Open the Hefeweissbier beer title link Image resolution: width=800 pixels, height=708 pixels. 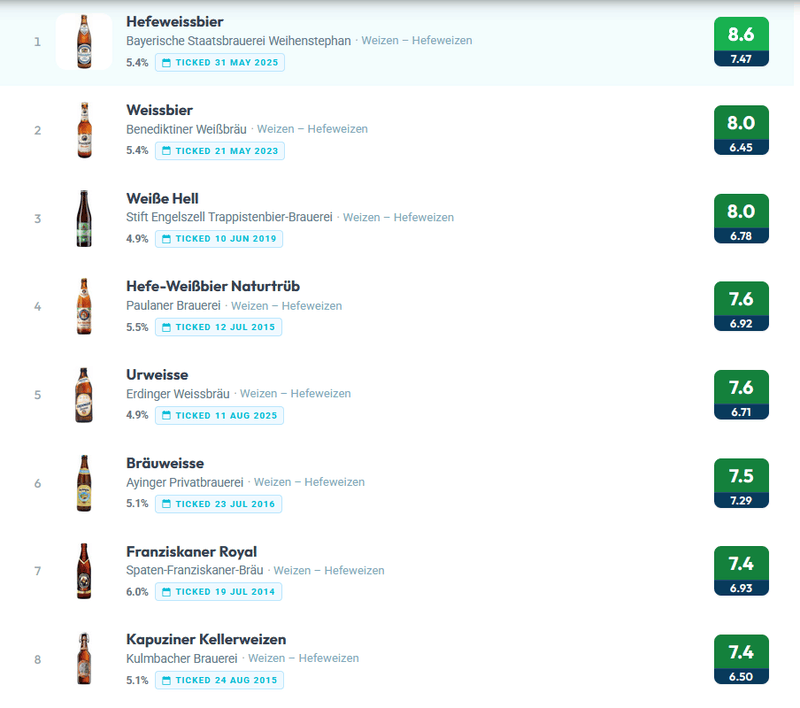point(174,22)
